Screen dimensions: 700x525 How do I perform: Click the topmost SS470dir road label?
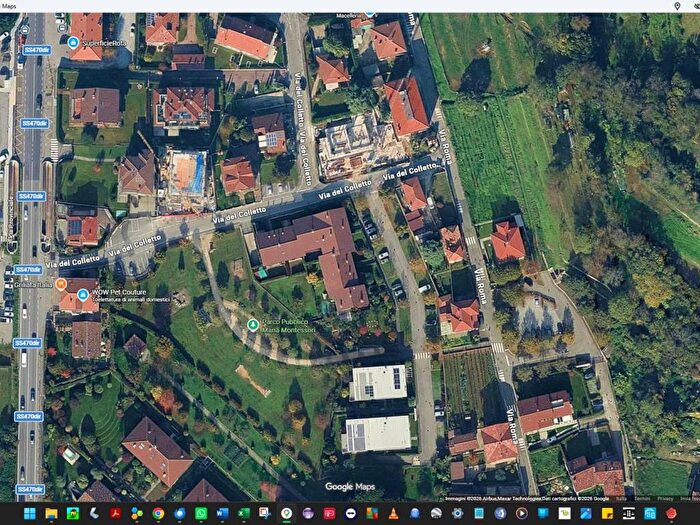(x=37, y=50)
